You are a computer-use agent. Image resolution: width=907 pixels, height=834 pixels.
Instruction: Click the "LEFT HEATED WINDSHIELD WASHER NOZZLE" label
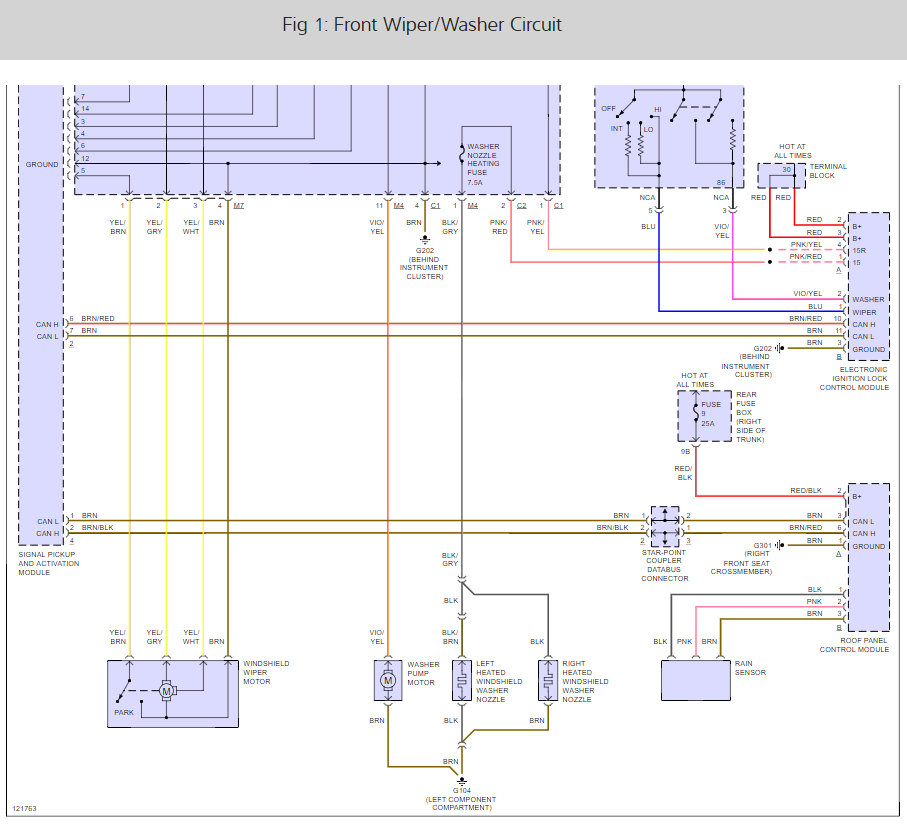(499, 681)
